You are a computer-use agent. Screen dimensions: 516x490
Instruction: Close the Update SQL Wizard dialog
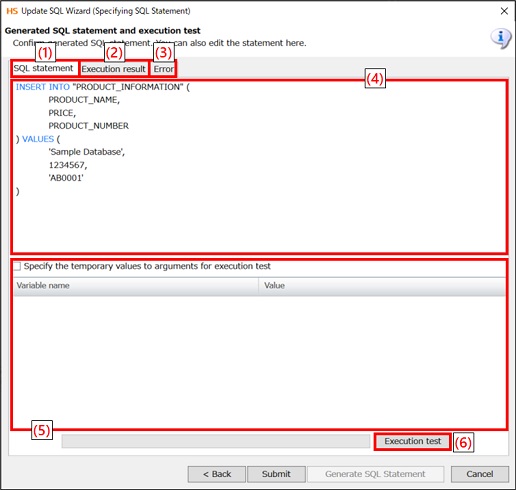pyautogui.click(x=504, y=11)
